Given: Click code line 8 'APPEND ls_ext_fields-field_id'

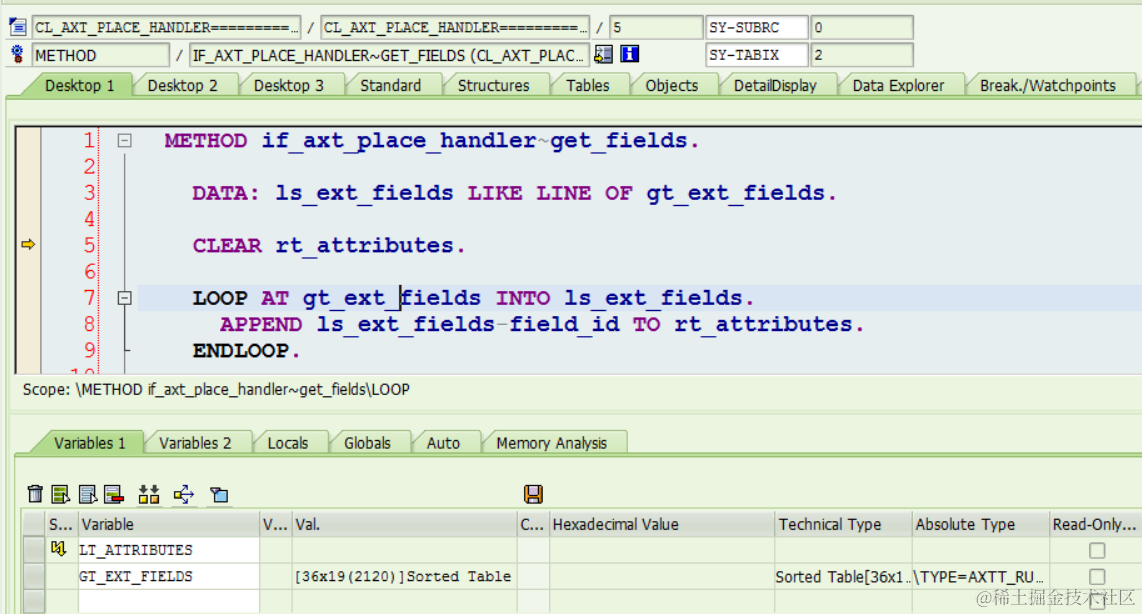Looking at the screenshot, I should [542, 324].
